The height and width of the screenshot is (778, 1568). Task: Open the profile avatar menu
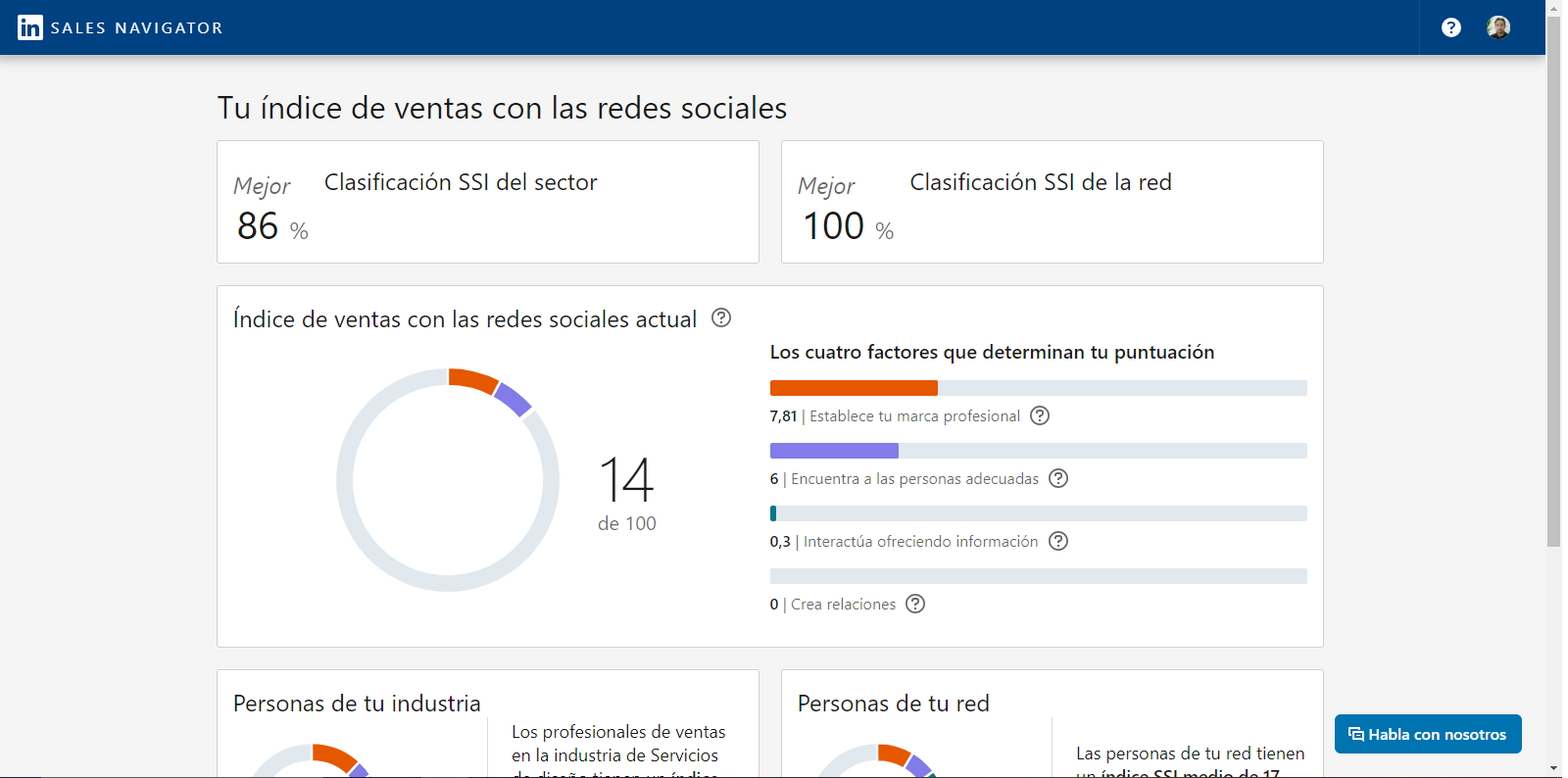(1498, 27)
